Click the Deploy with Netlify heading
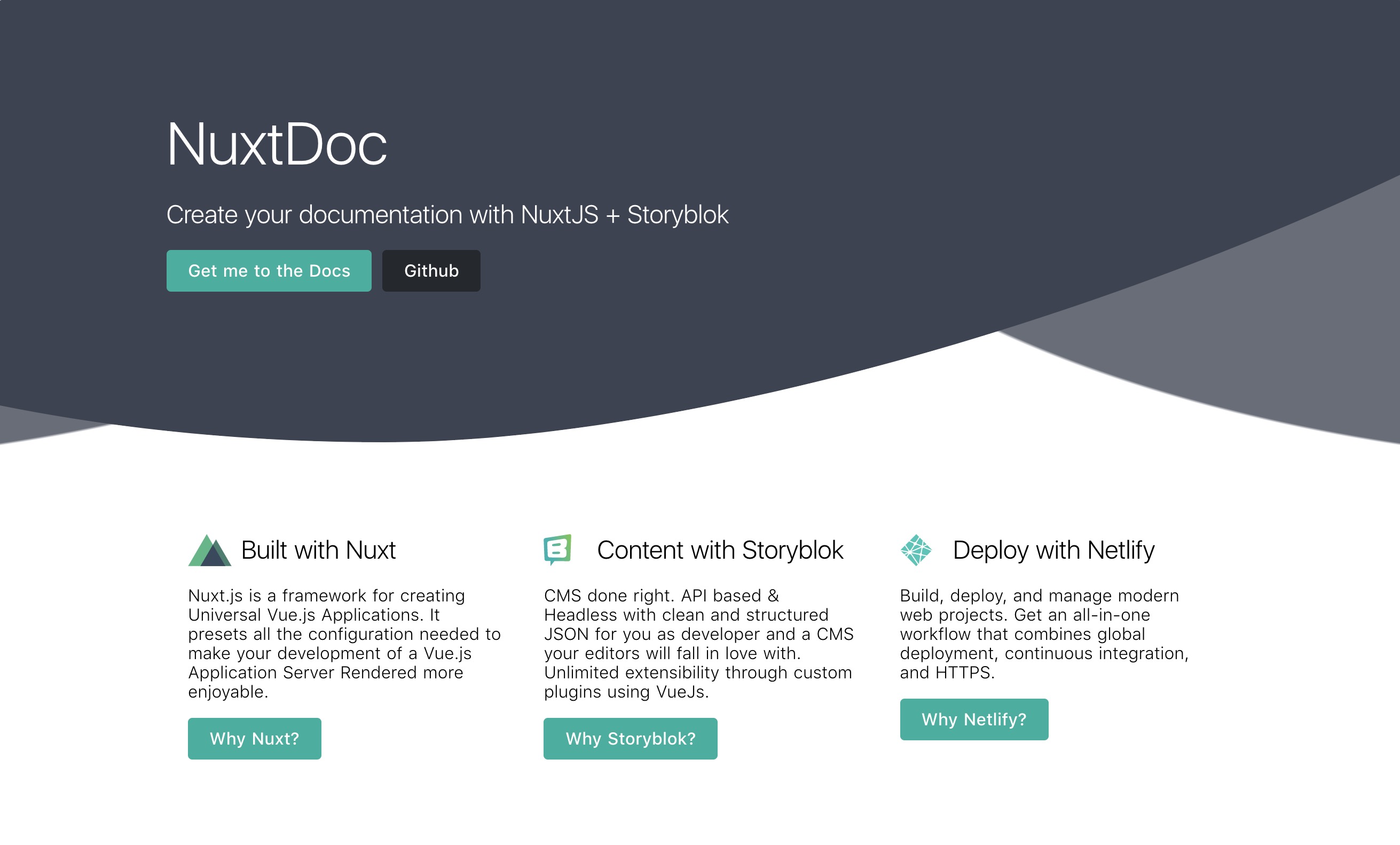 1053,550
